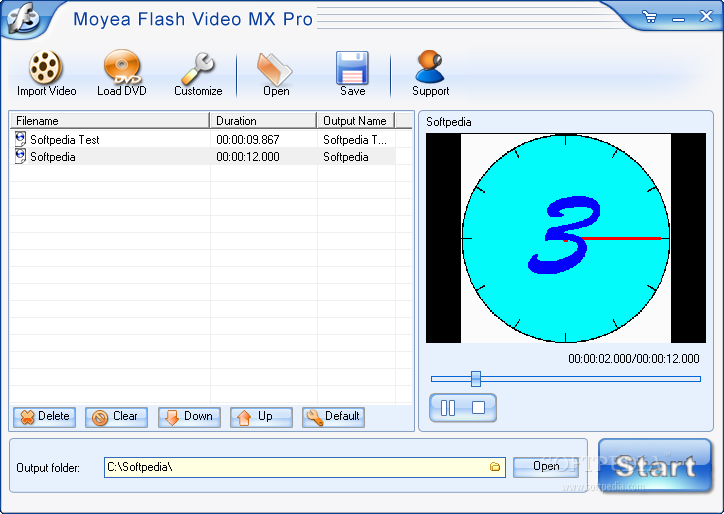Screen dimensions: 724x514
Task: Click the file icon beside Softpedia Test
Action: point(20,139)
